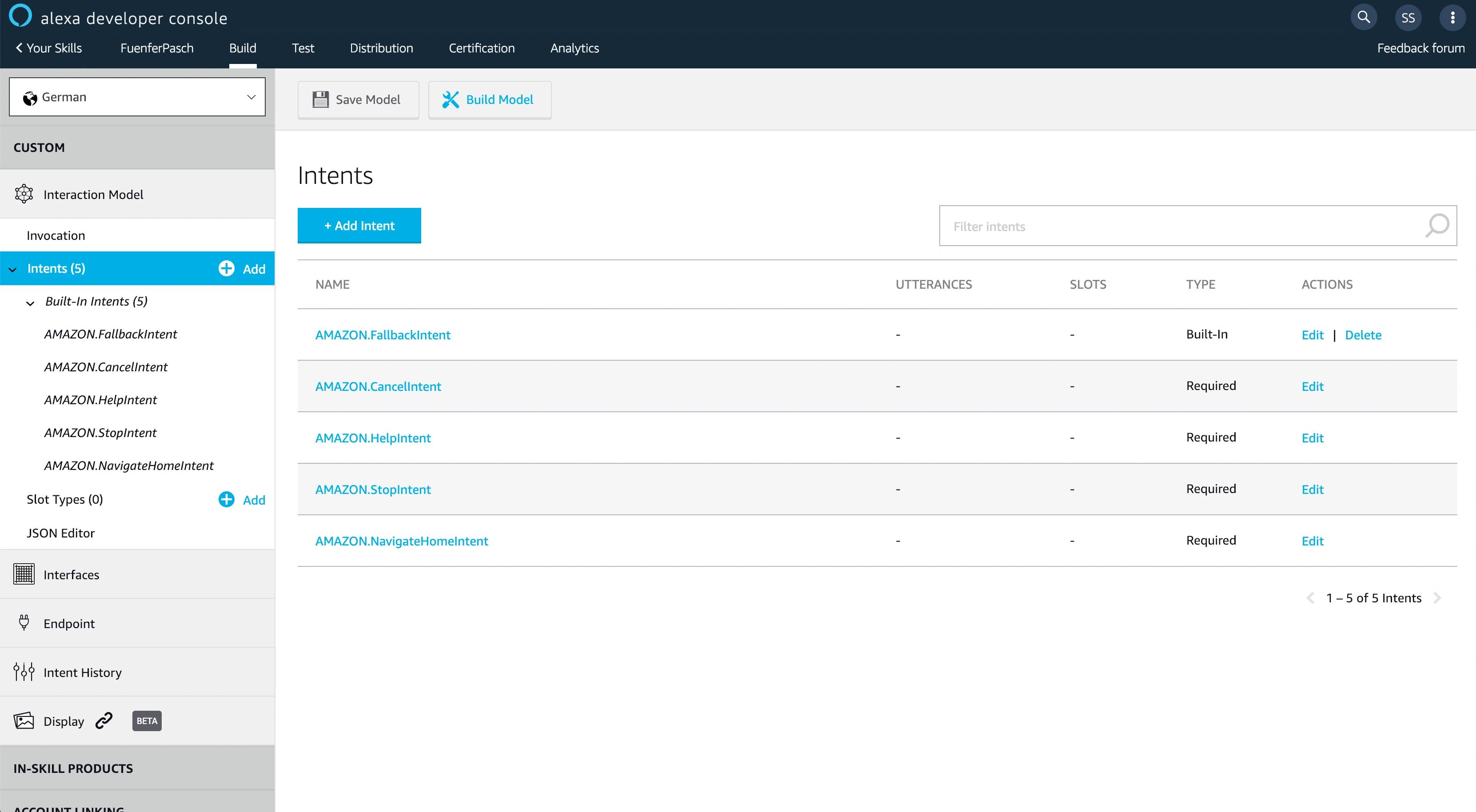Collapse Built-In Intents (5) chevron

[x=30, y=303]
